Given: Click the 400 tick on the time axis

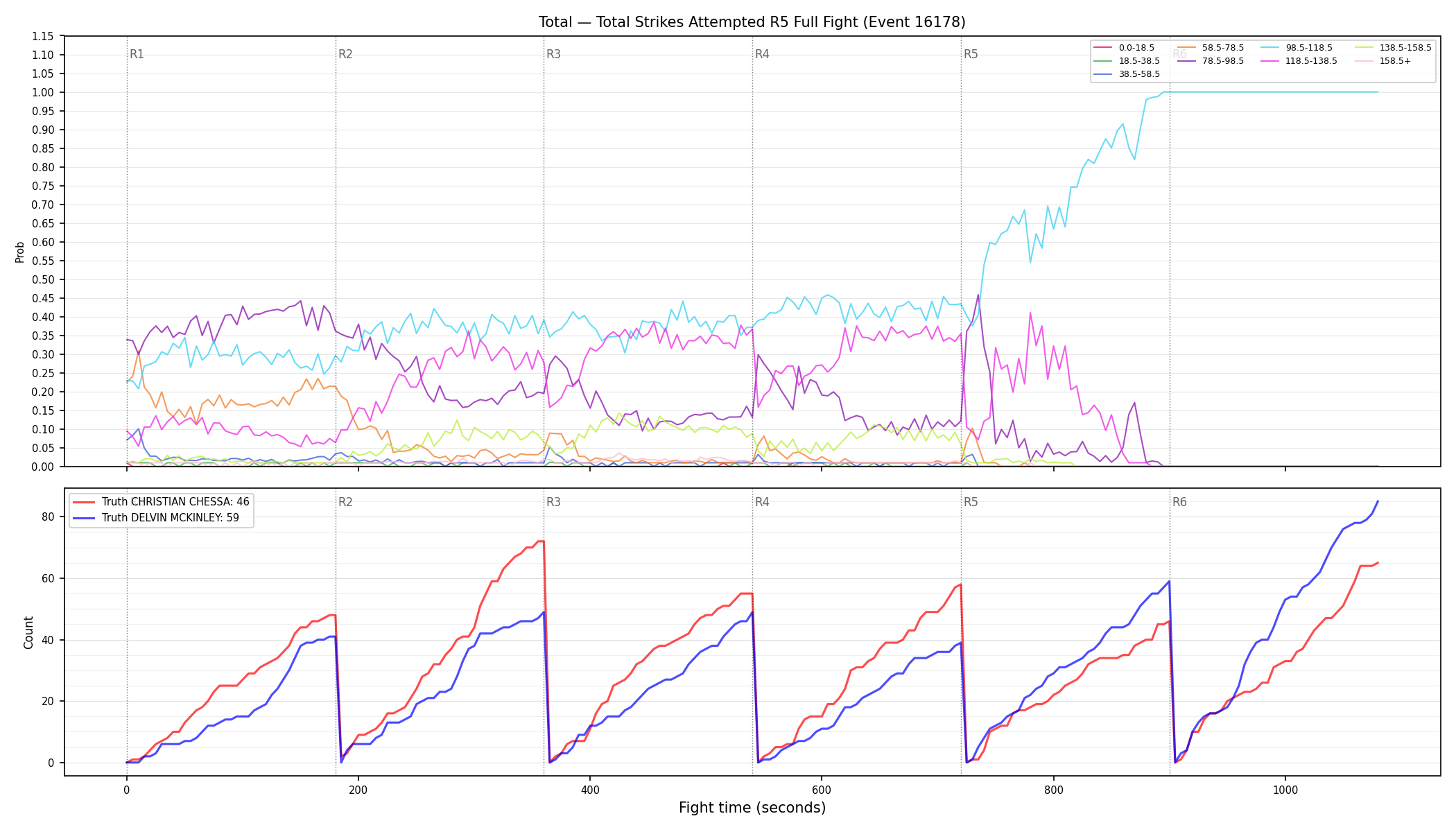Looking at the screenshot, I should point(589,790).
